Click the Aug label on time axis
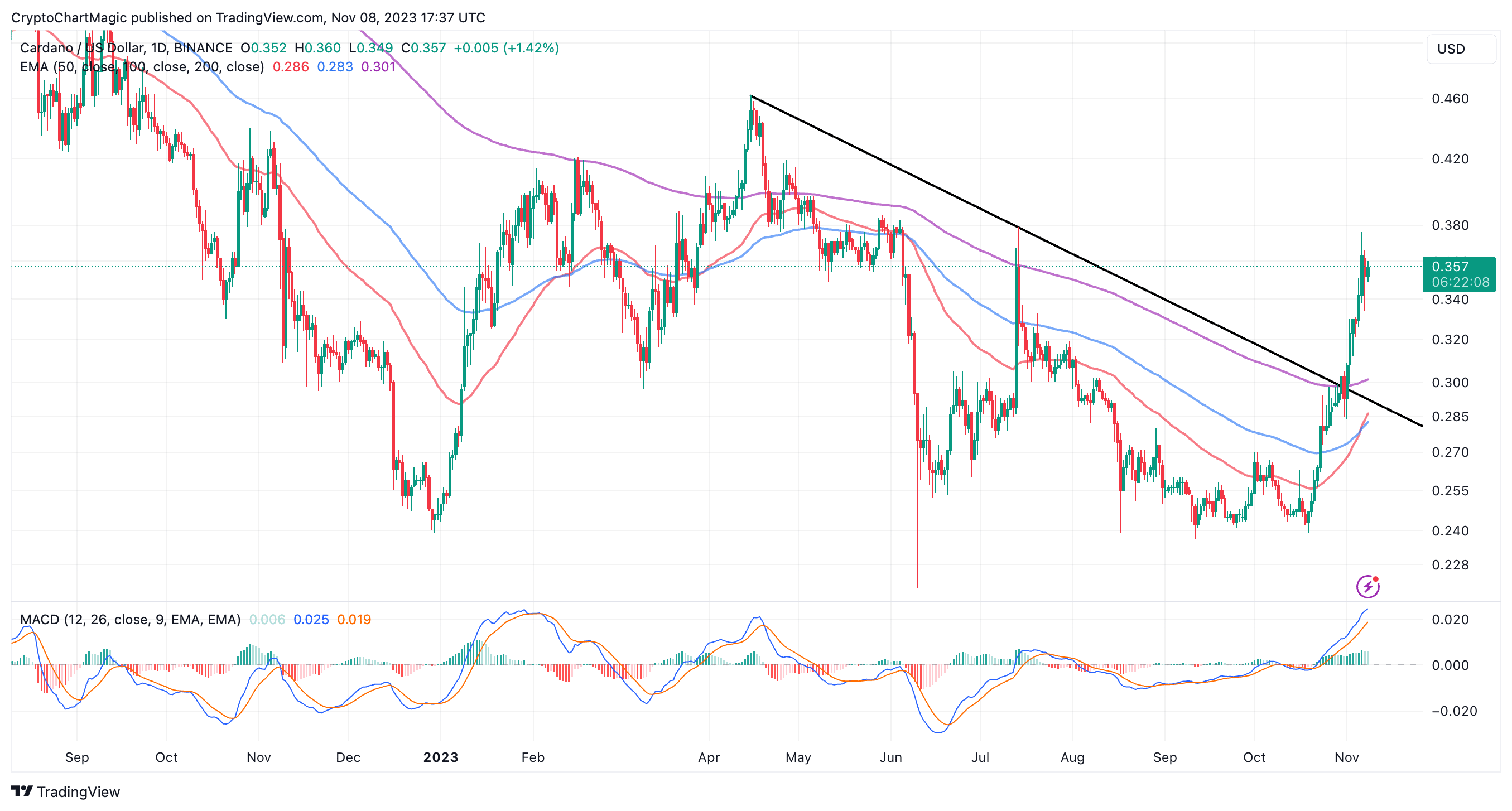 coord(1072,757)
